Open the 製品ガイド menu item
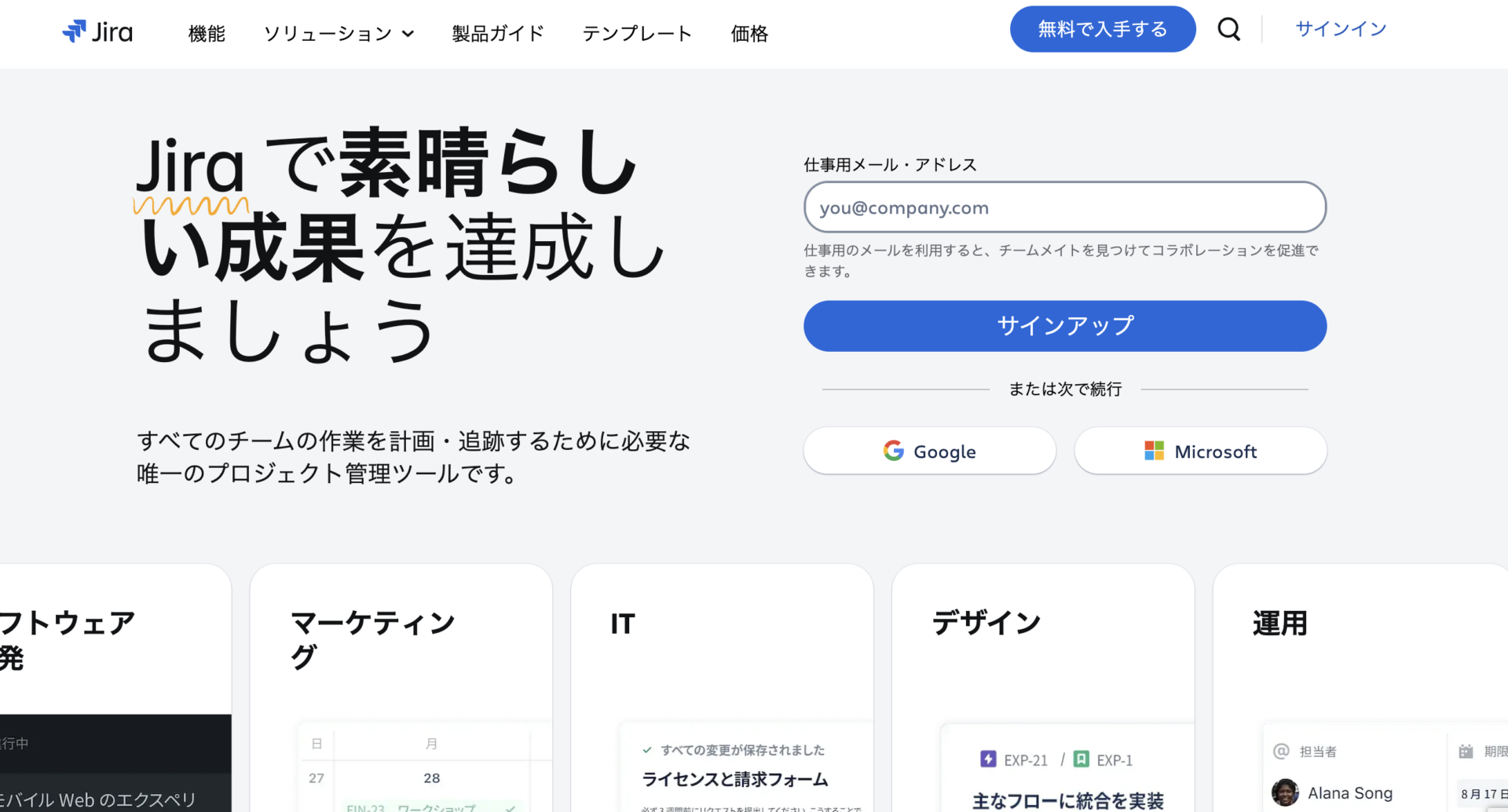1508x812 pixels. coord(498,34)
